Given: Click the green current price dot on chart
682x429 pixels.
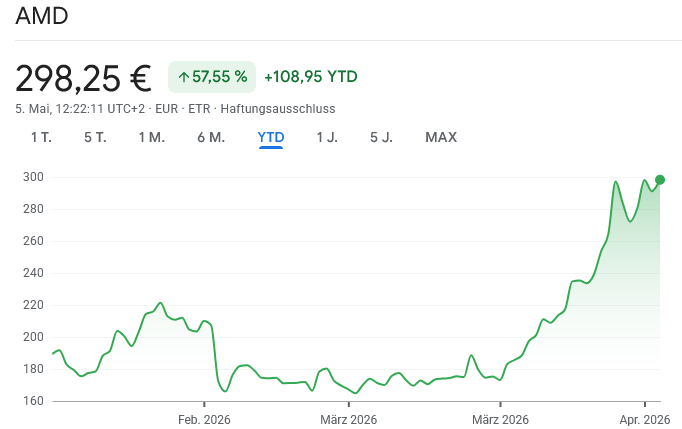Looking at the screenshot, I should click(660, 180).
